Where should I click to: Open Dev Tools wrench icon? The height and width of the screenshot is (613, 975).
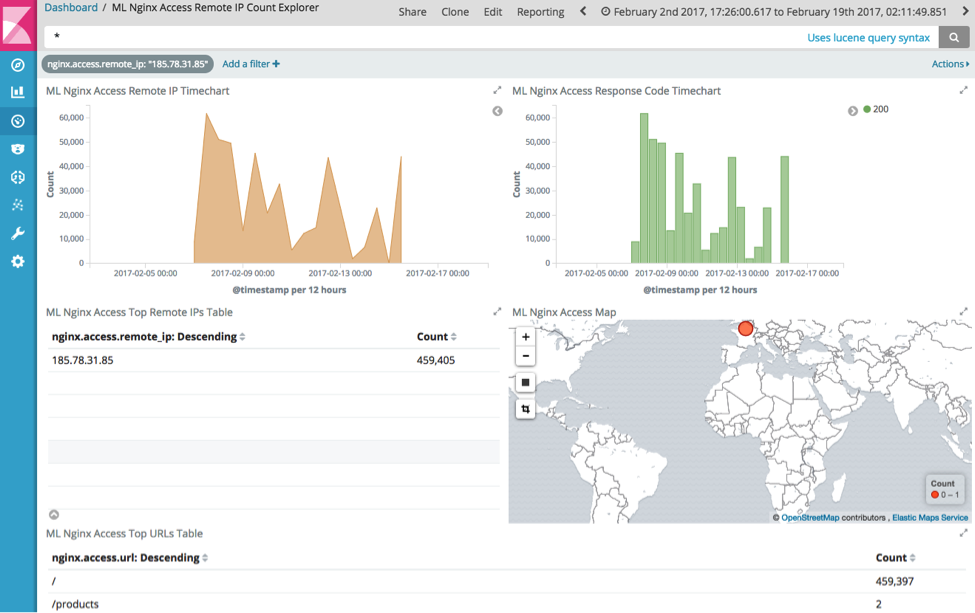pyautogui.click(x=18, y=233)
